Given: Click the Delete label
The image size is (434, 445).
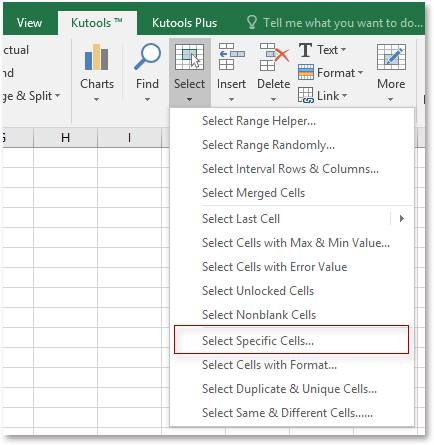Looking at the screenshot, I should pyautogui.click(x=274, y=84).
